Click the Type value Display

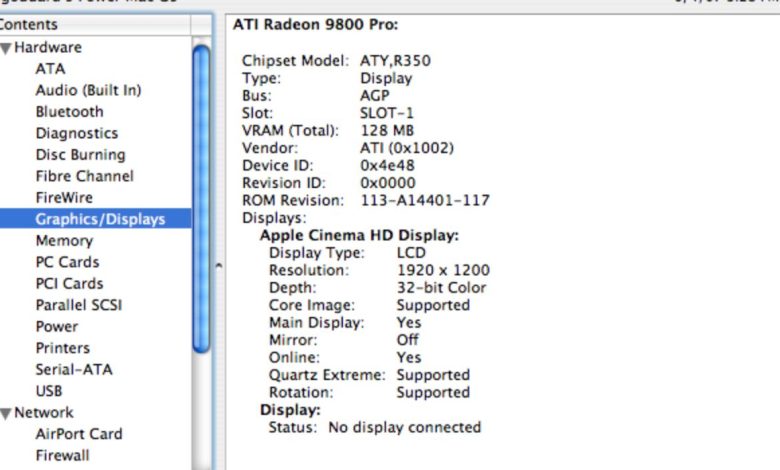tap(386, 78)
